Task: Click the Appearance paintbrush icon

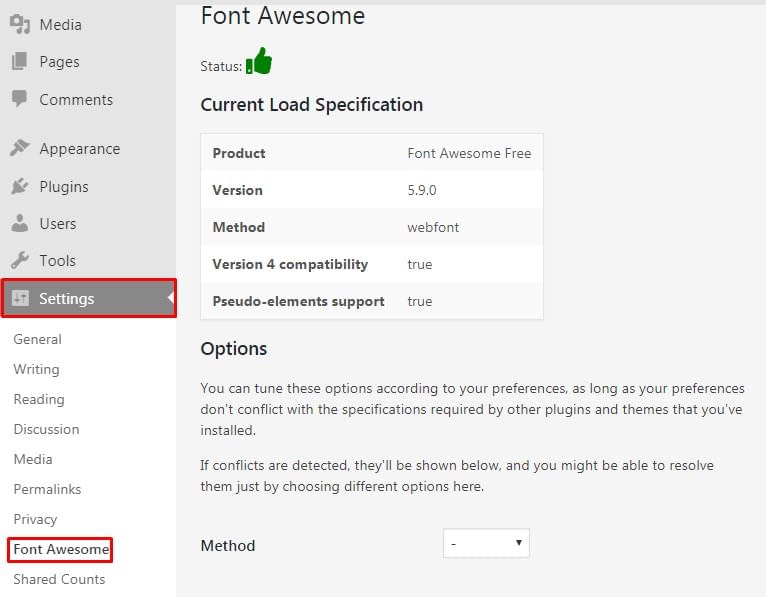Action: pos(20,148)
